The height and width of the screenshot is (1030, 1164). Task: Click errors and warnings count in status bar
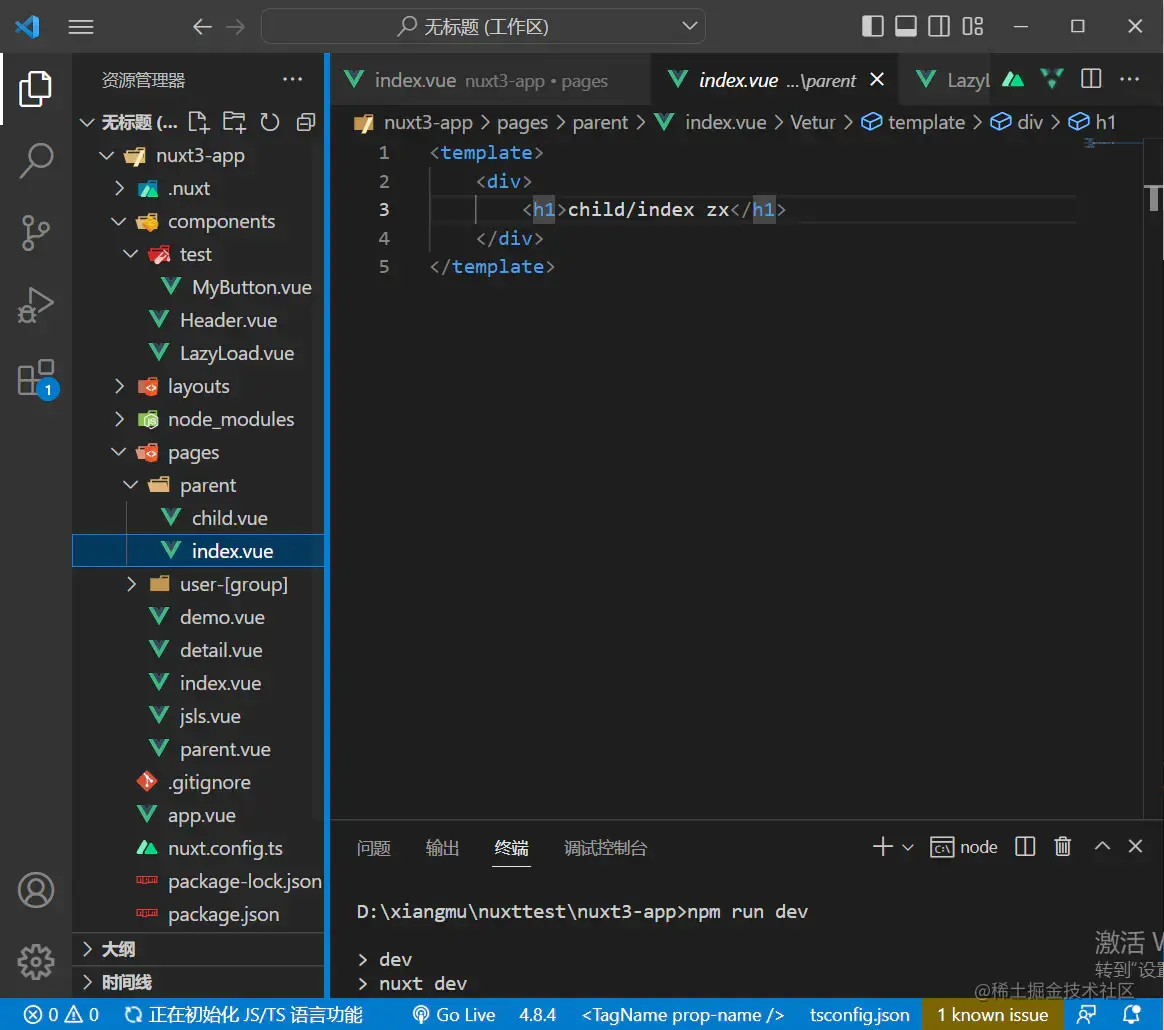point(61,1014)
